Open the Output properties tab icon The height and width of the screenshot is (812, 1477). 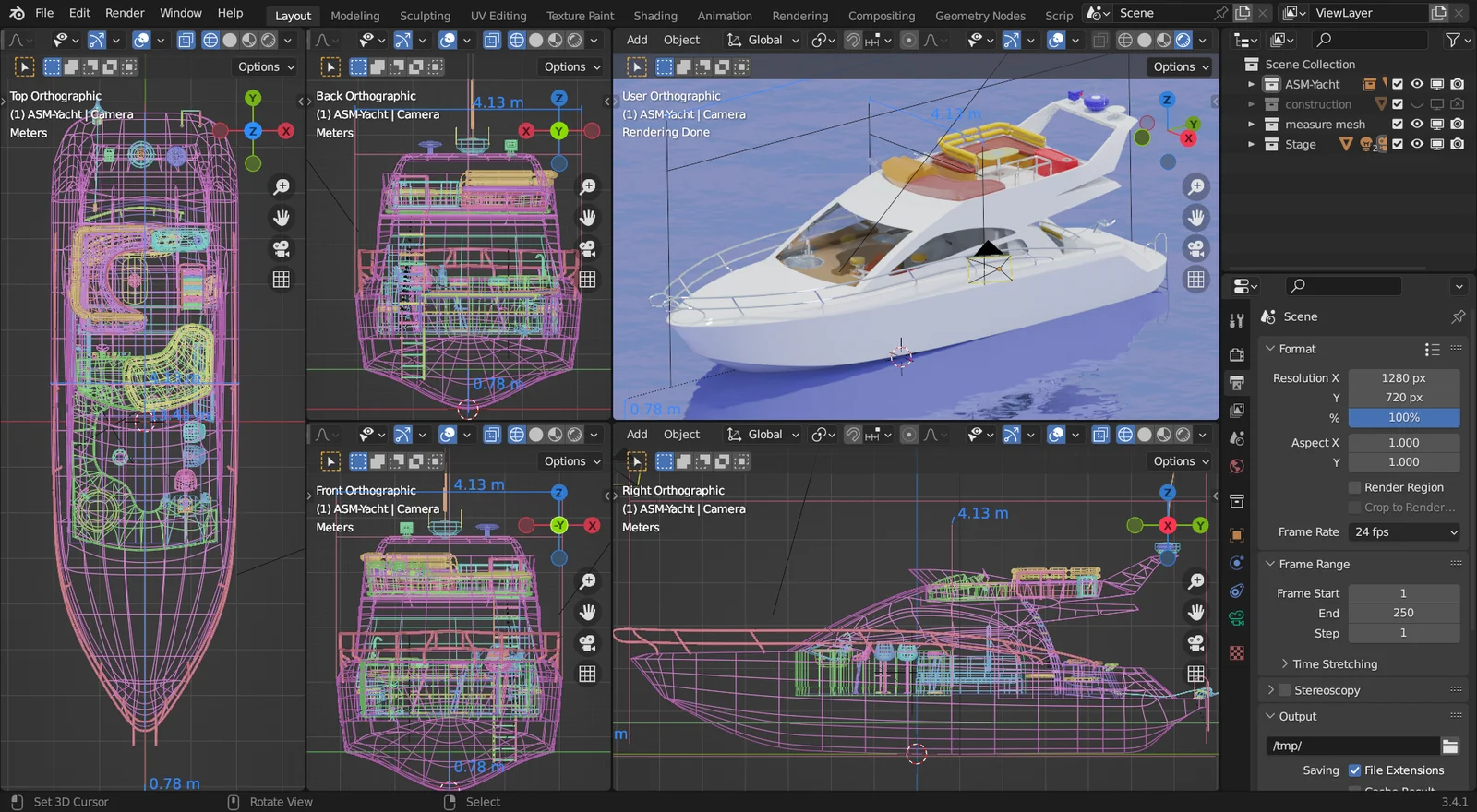1237,382
